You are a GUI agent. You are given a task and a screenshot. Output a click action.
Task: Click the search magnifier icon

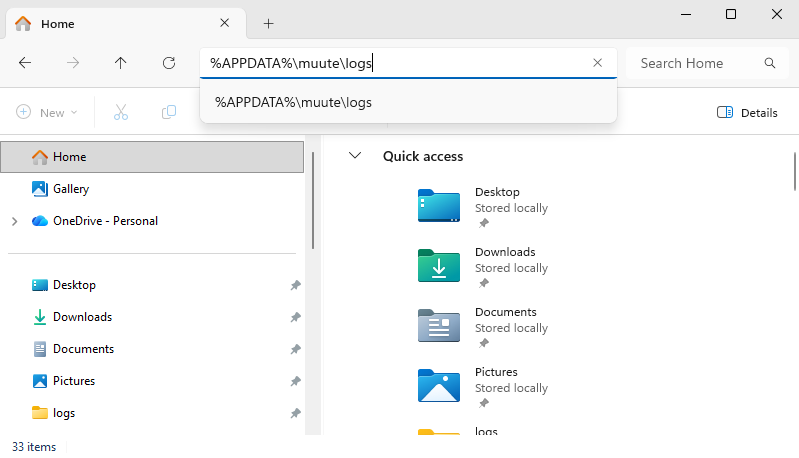tap(769, 63)
